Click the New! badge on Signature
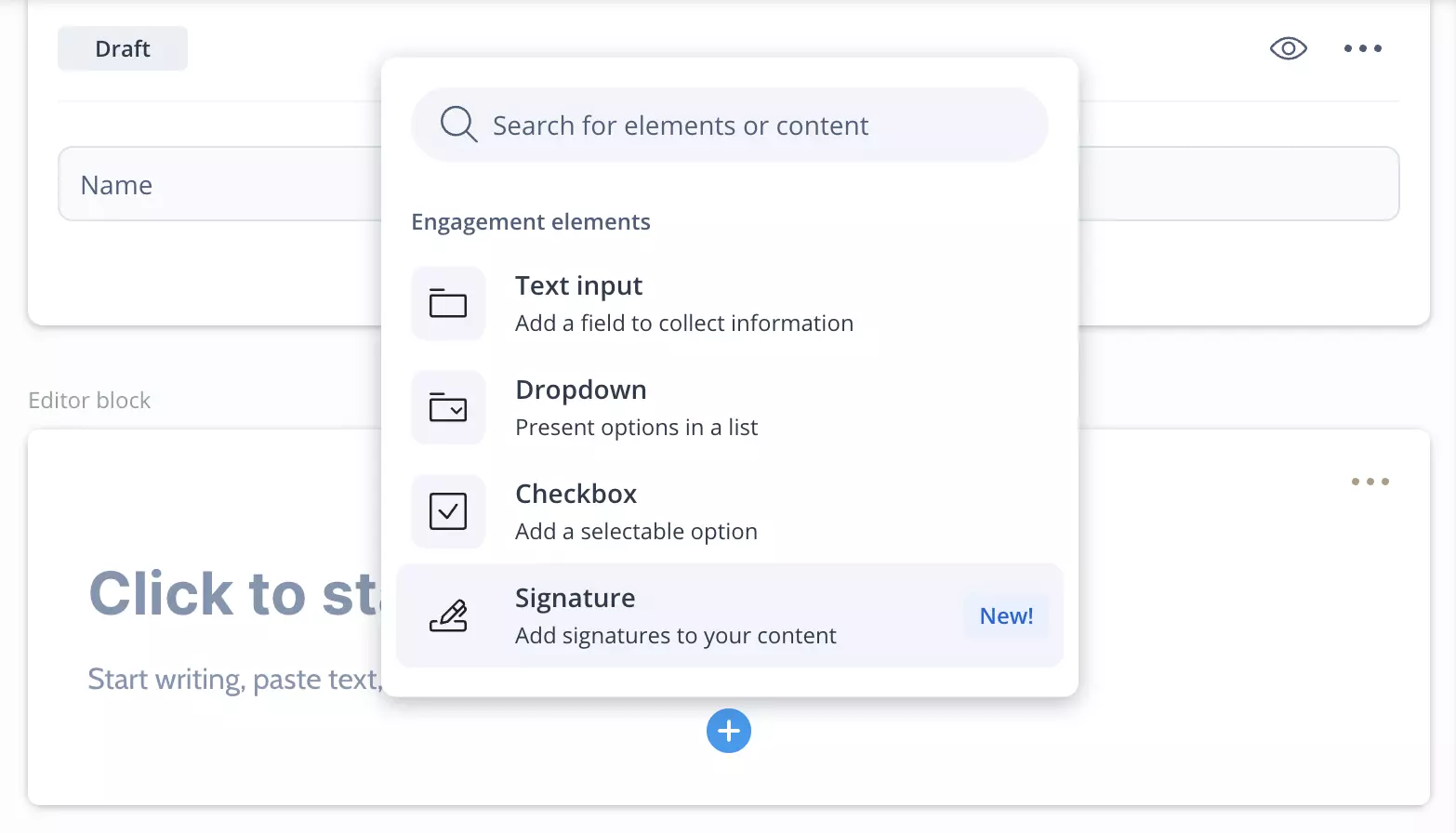The height and width of the screenshot is (833, 1456). (1007, 615)
